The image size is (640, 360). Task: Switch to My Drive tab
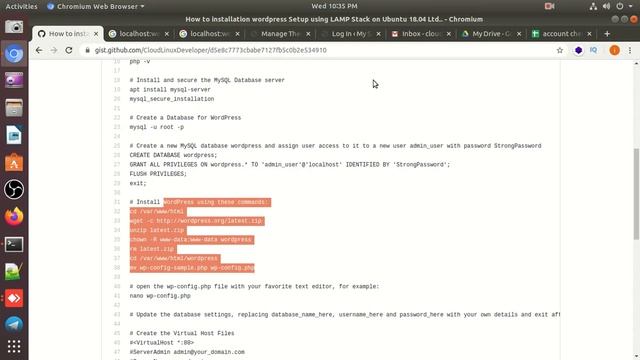pyautogui.click(x=491, y=34)
